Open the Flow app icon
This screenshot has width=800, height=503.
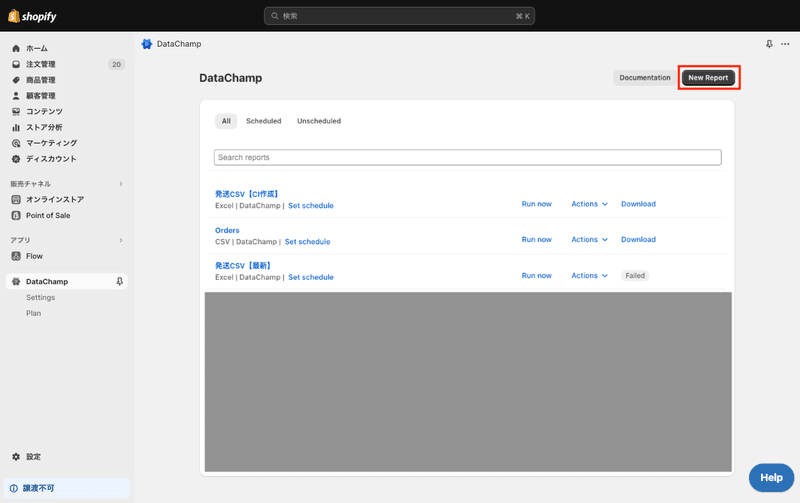[x=16, y=256]
